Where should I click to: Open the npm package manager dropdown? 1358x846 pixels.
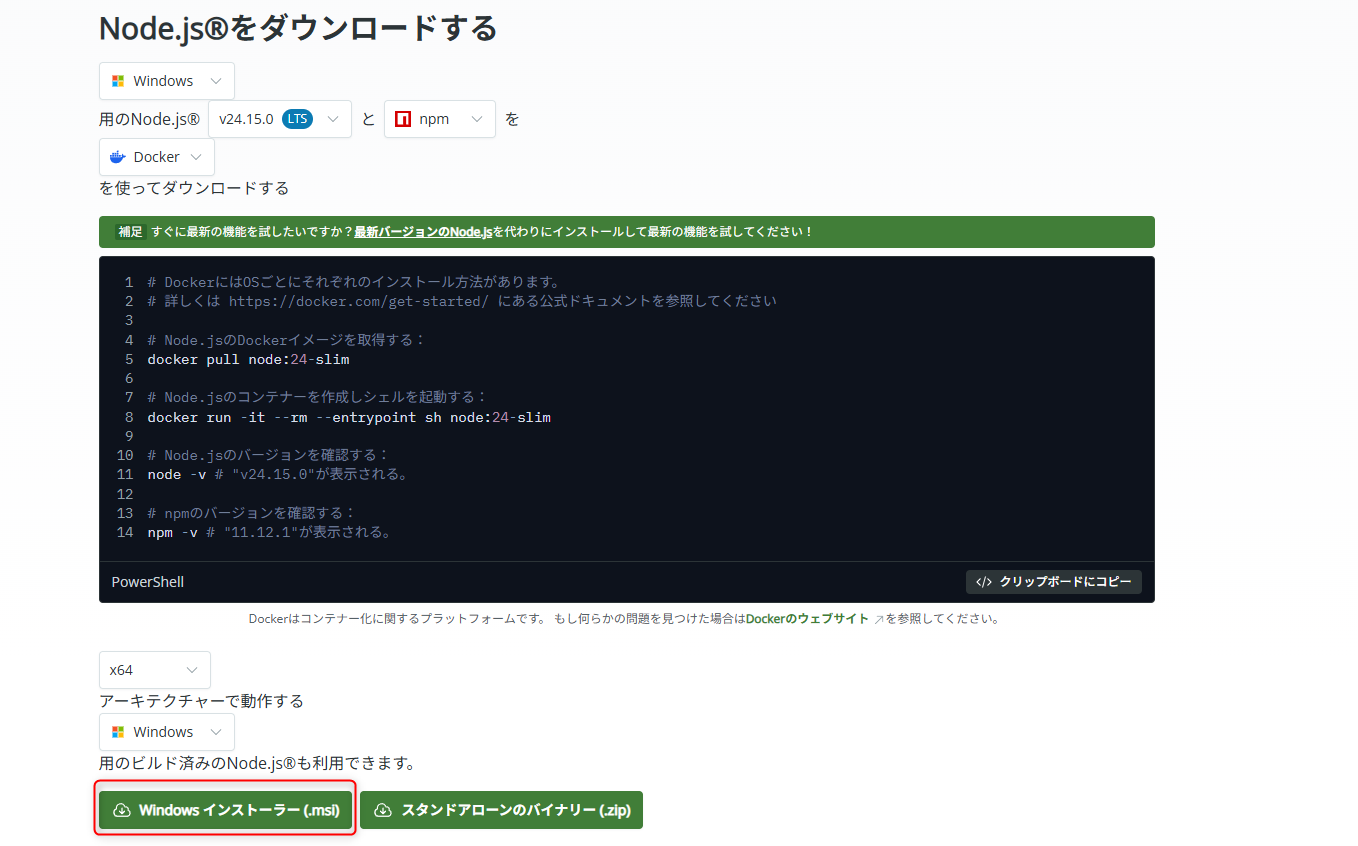(440, 119)
